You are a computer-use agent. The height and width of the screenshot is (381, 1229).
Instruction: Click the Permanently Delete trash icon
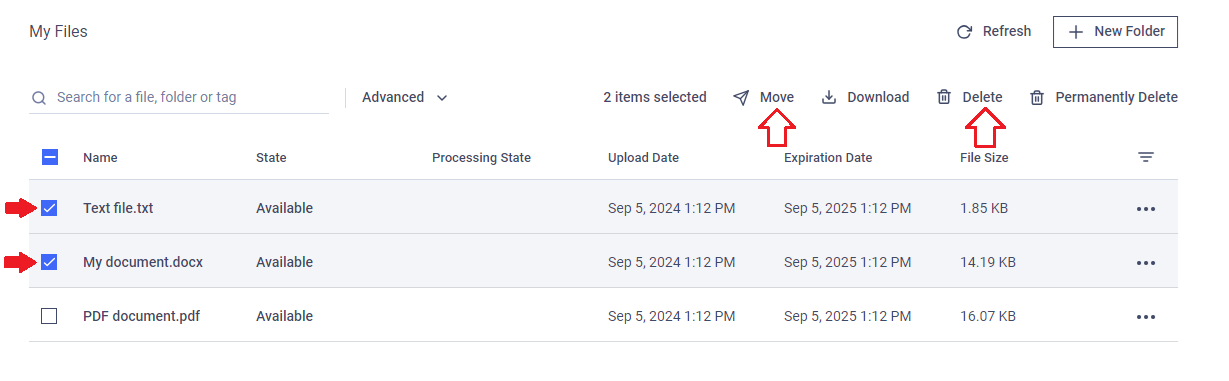pyautogui.click(x=1037, y=97)
